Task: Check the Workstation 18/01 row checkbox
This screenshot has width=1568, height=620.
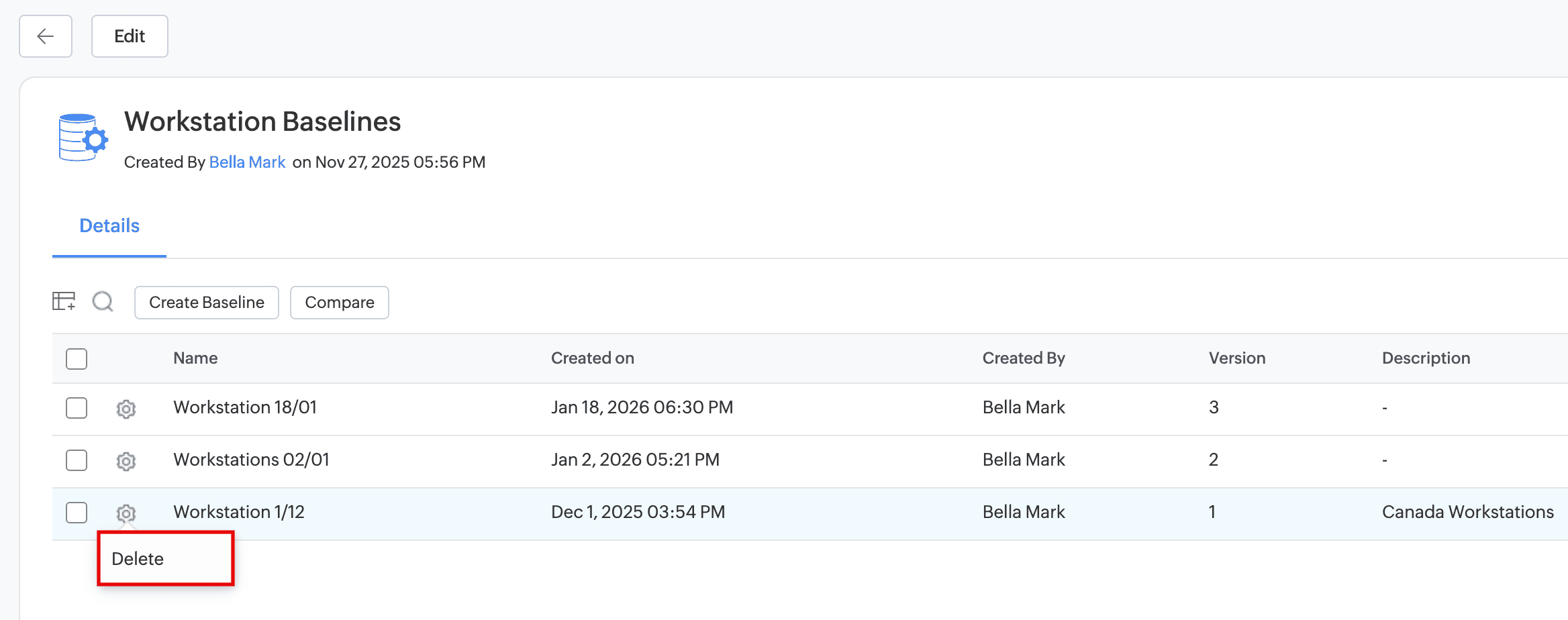Action: tap(77, 408)
